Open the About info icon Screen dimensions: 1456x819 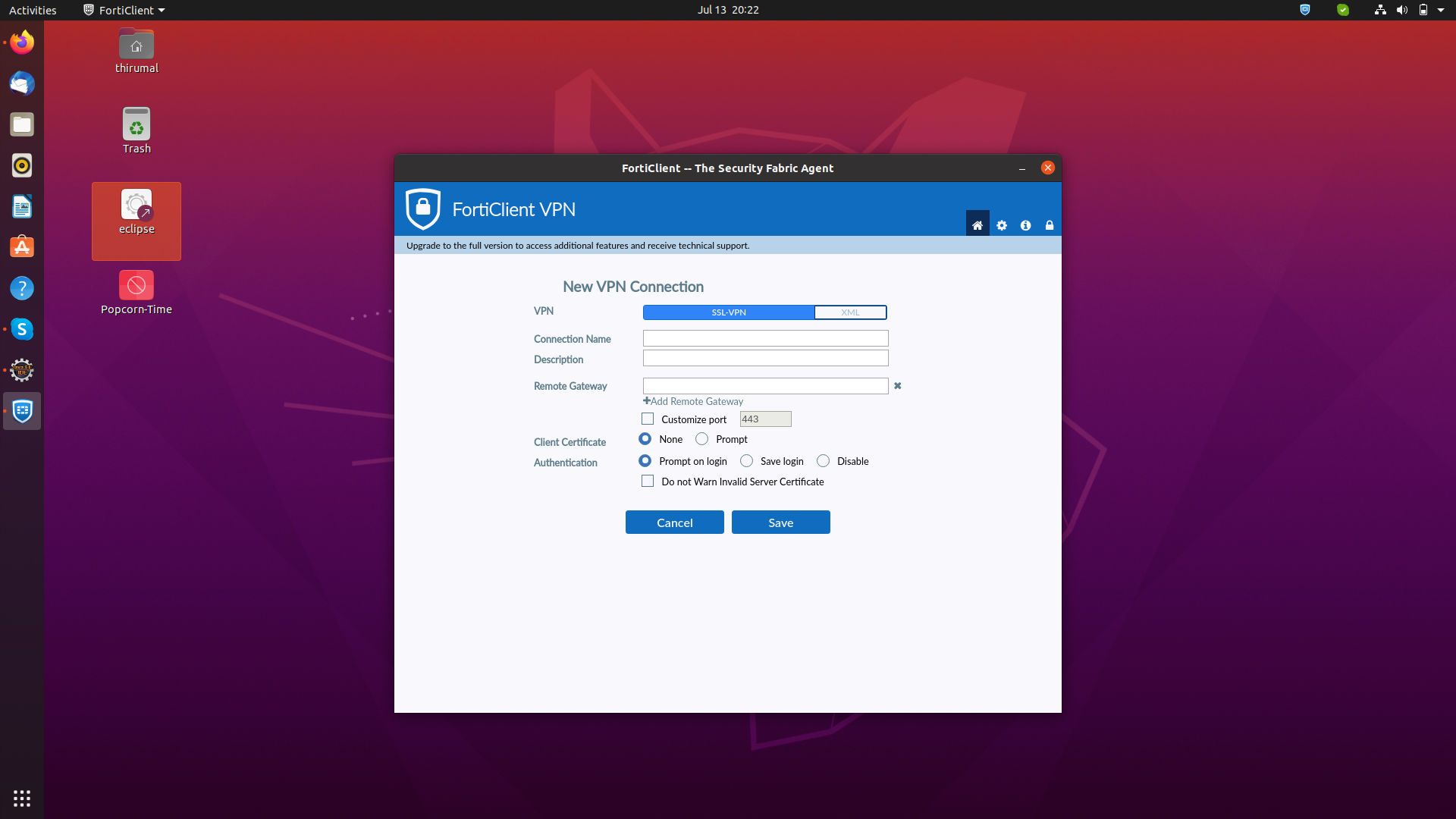(x=1025, y=225)
